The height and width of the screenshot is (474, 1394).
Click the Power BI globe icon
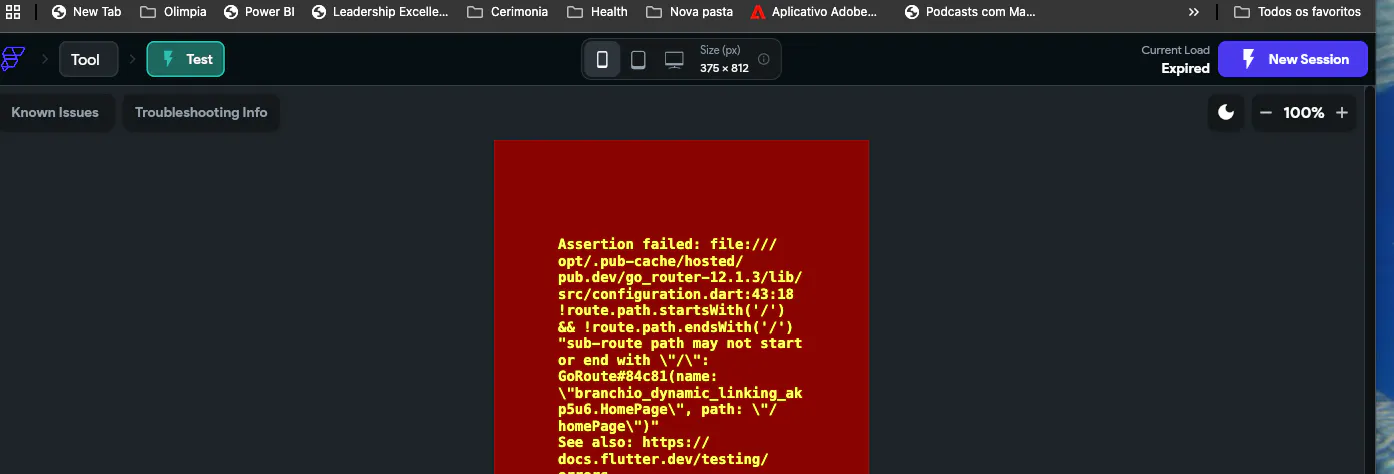click(x=231, y=12)
